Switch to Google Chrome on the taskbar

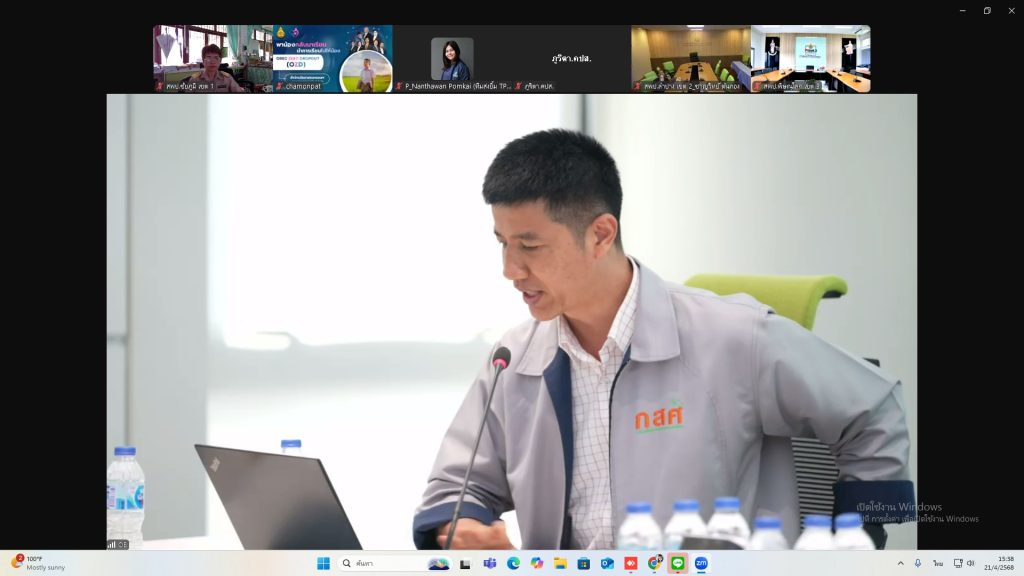pos(654,564)
